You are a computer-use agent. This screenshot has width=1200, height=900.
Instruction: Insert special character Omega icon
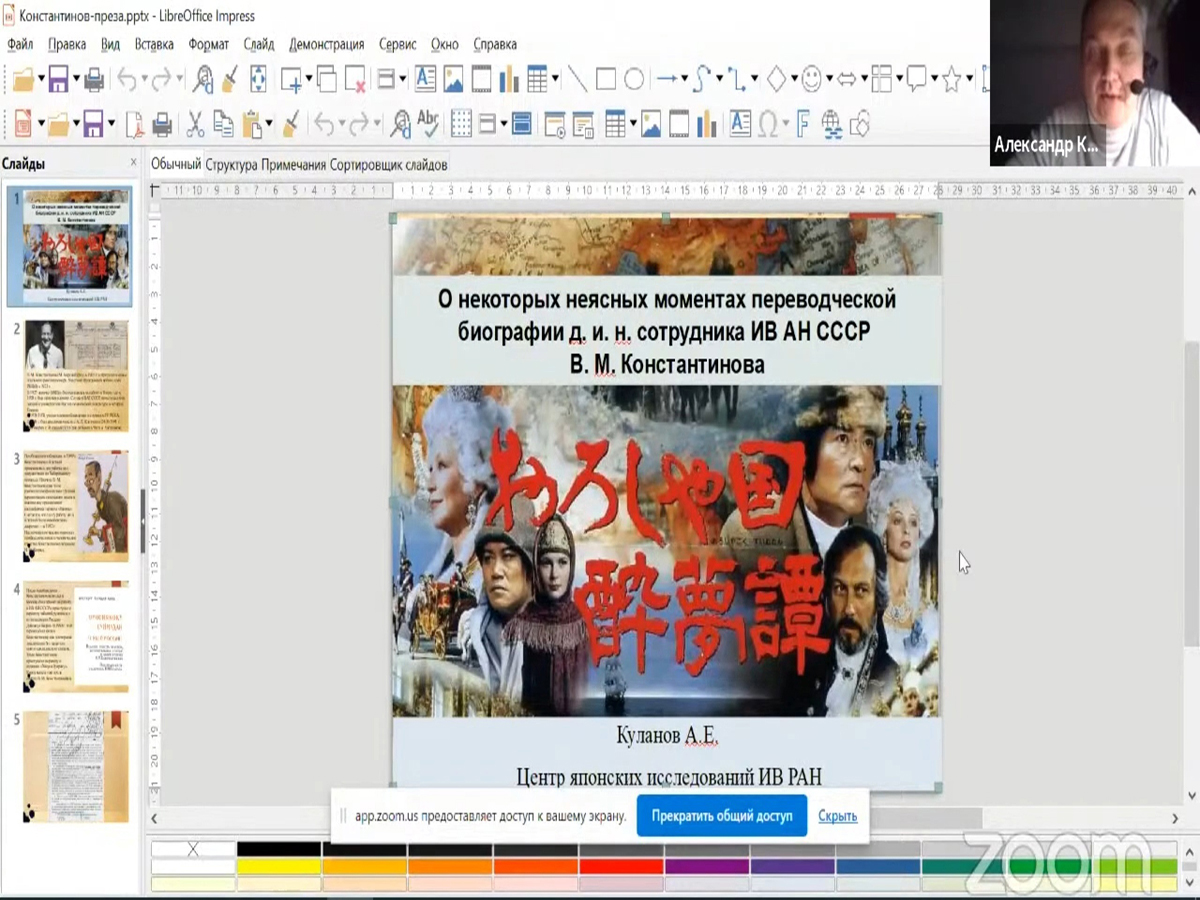768,124
